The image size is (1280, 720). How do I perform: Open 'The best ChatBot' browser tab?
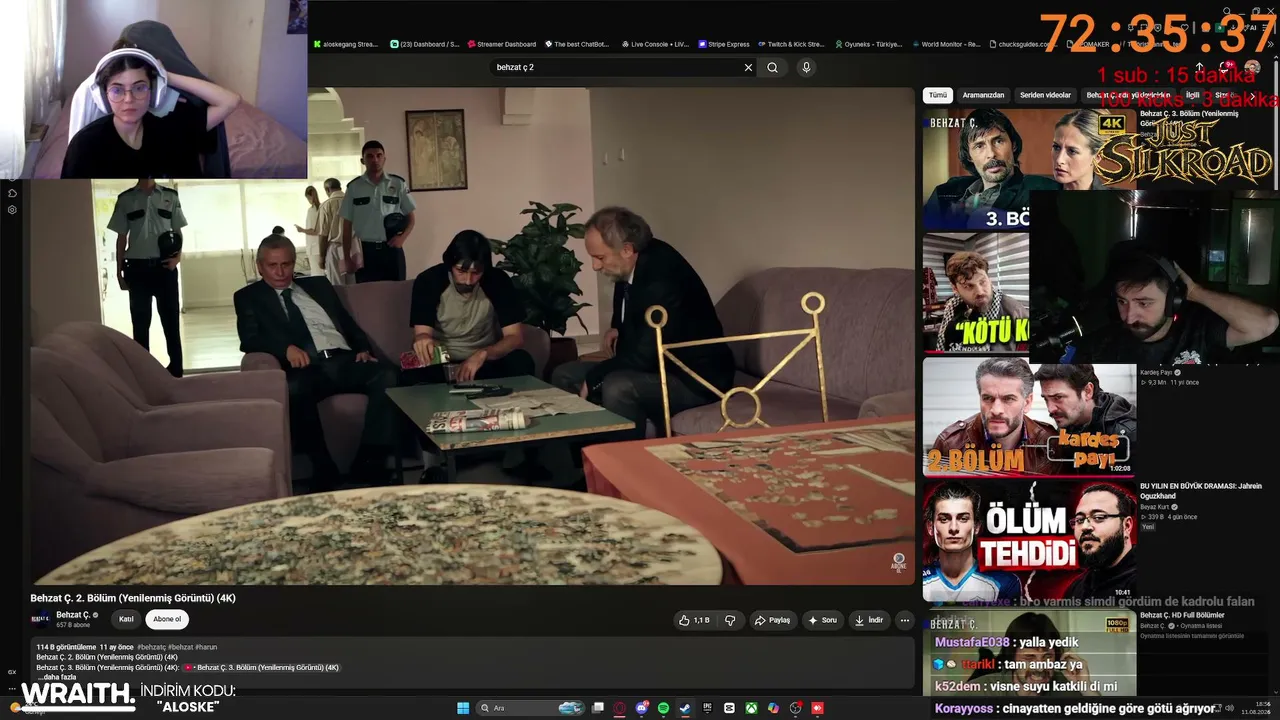click(x=577, y=44)
